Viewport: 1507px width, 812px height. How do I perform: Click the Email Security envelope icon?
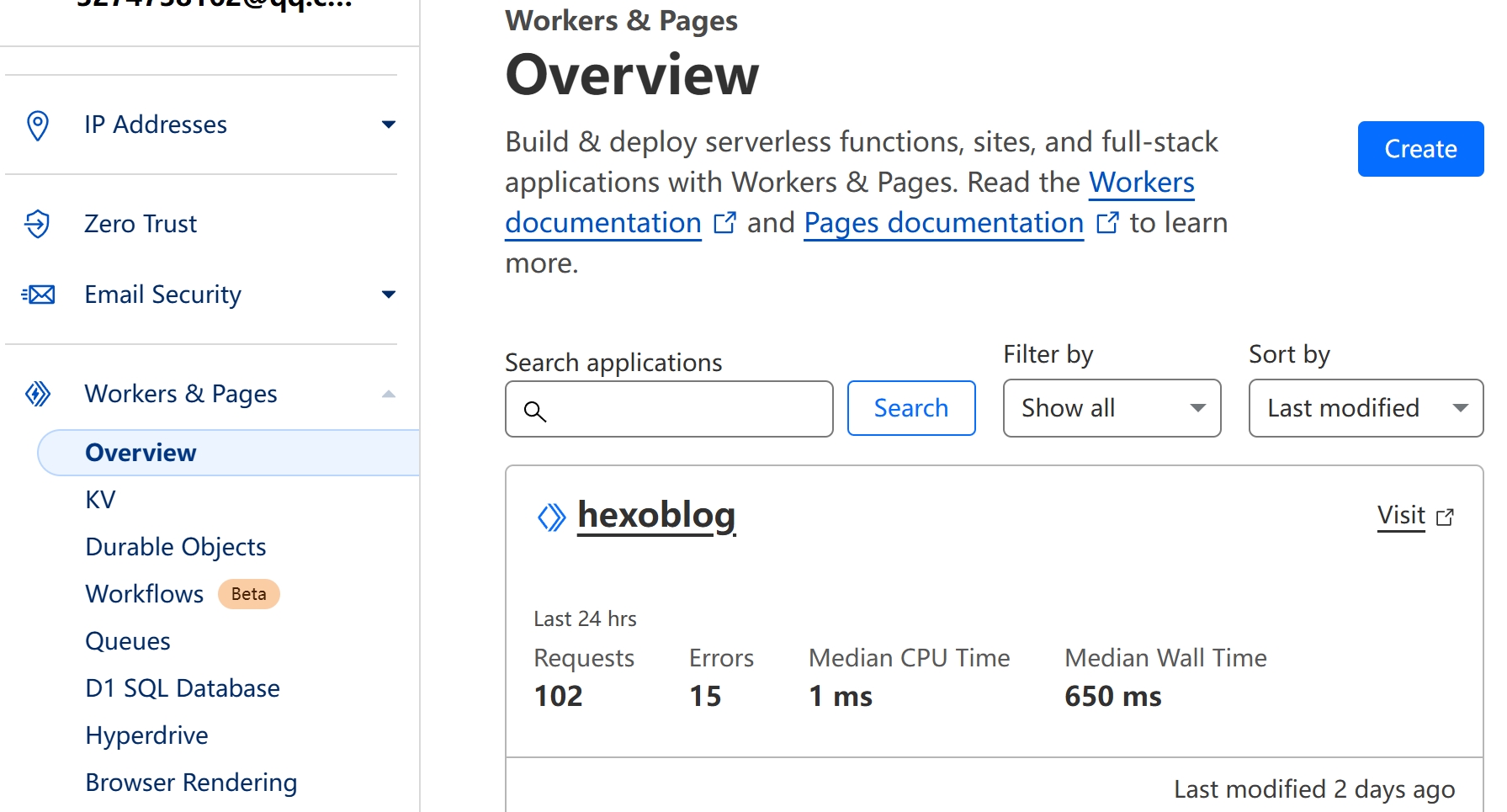38,295
